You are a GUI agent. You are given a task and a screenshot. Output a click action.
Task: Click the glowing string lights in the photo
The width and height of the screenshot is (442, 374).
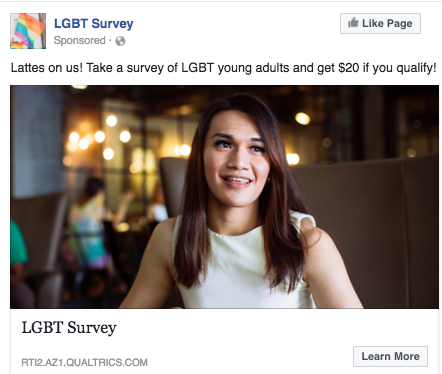pos(97,138)
